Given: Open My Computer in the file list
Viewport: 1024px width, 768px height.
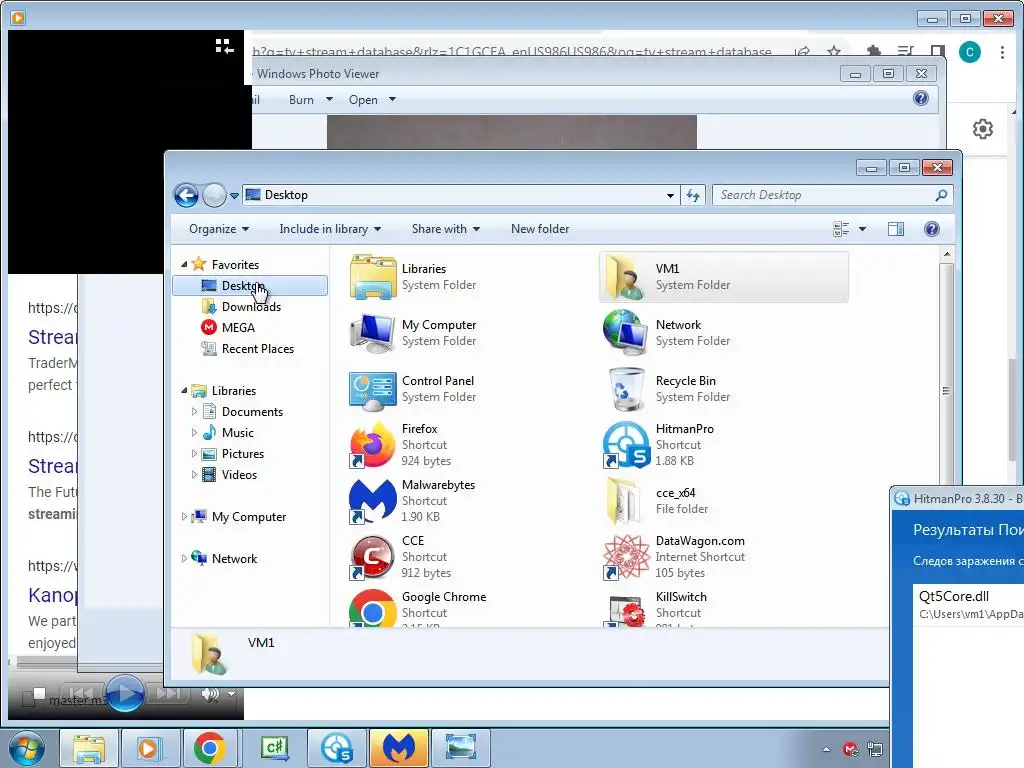Looking at the screenshot, I should tap(413, 333).
